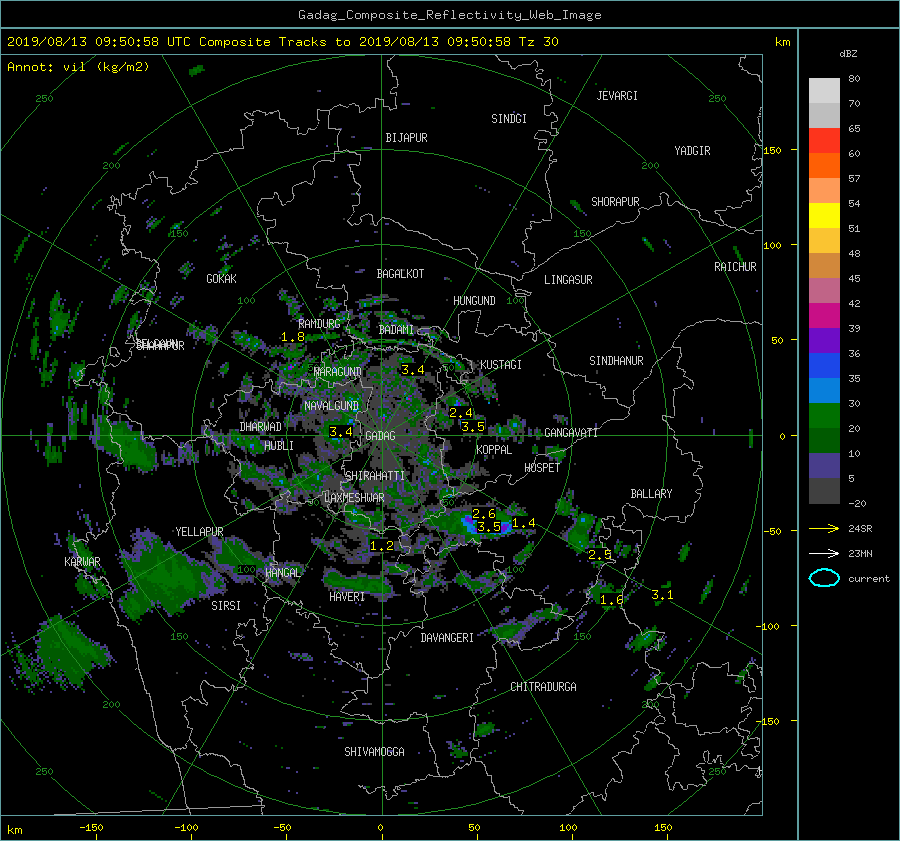Image resolution: width=900 pixels, height=841 pixels.
Task: Select the bright green swatch above 20 dBZ
Action: pyautogui.click(x=824, y=415)
